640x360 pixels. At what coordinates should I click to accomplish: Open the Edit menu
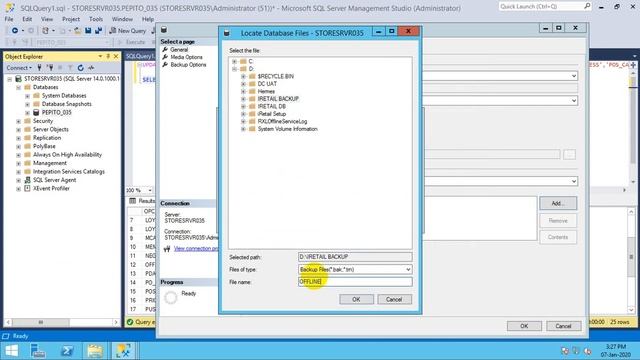(27, 19)
